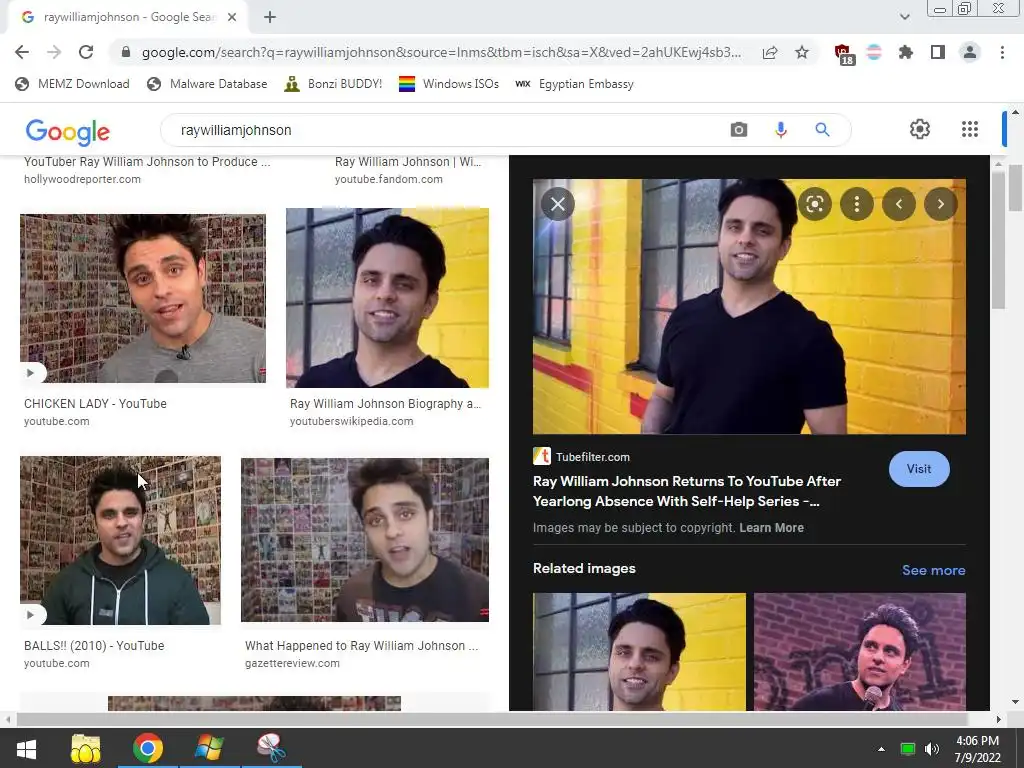This screenshot has height=768, width=1024.
Task: Open Google quick settings gear
Action: (x=920, y=129)
